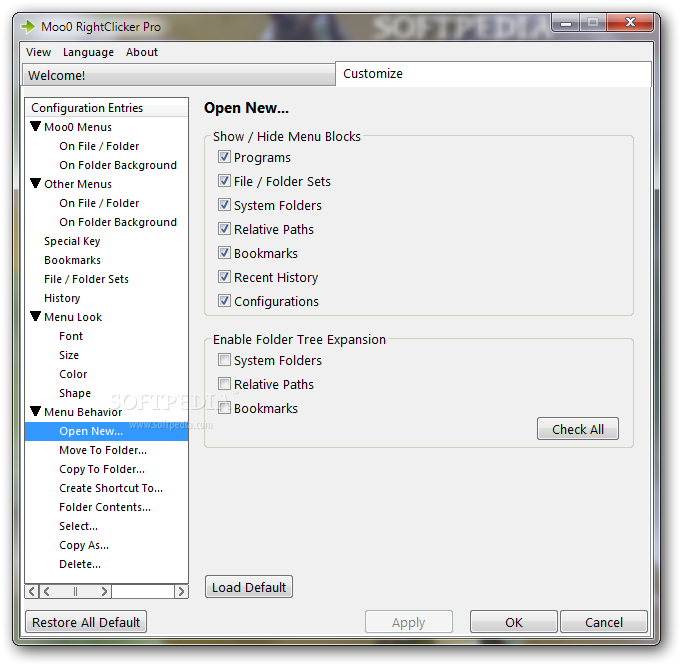Viewport: 681px width, 666px height.
Task: Select the Move To Folder... entry
Action: click(x=103, y=450)
